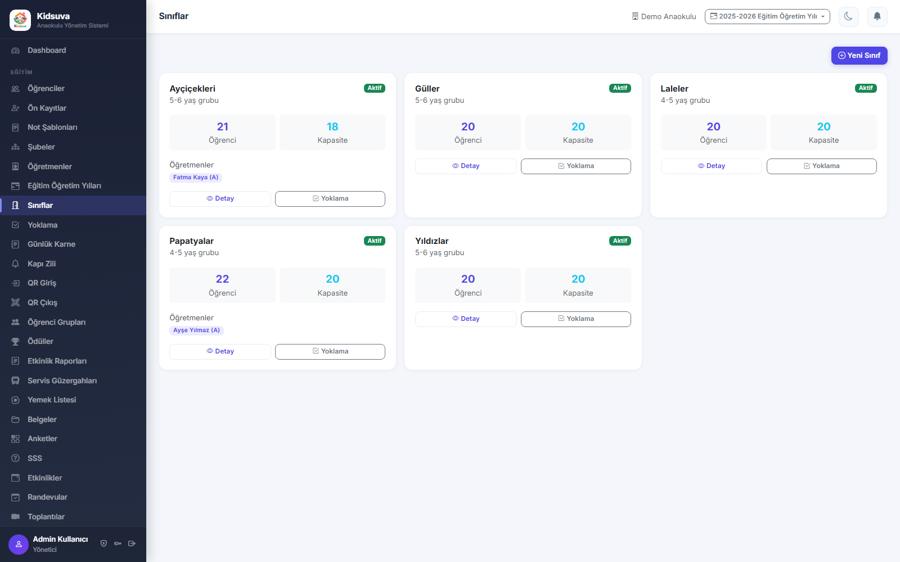The image size is (900, 562).
Task: Open Randevular menu item
Action: click(73, 497)
